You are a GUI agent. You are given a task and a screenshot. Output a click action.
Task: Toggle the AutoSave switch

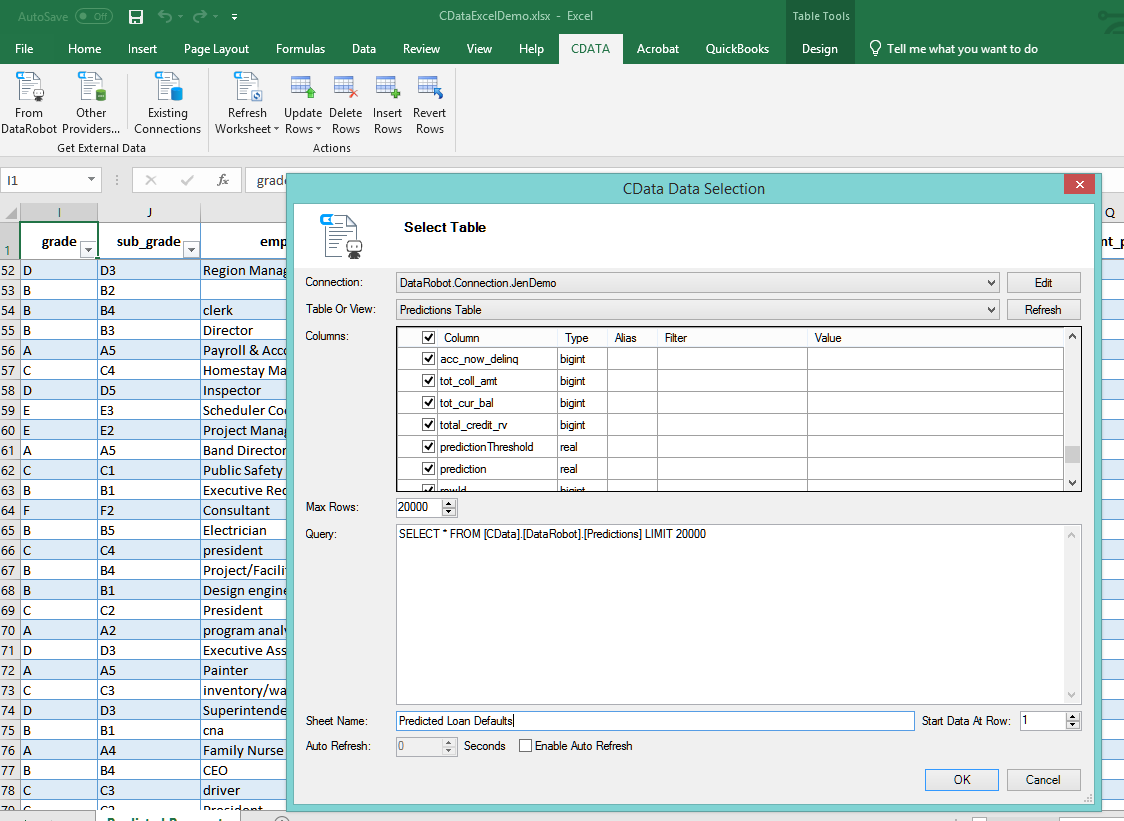93,16
